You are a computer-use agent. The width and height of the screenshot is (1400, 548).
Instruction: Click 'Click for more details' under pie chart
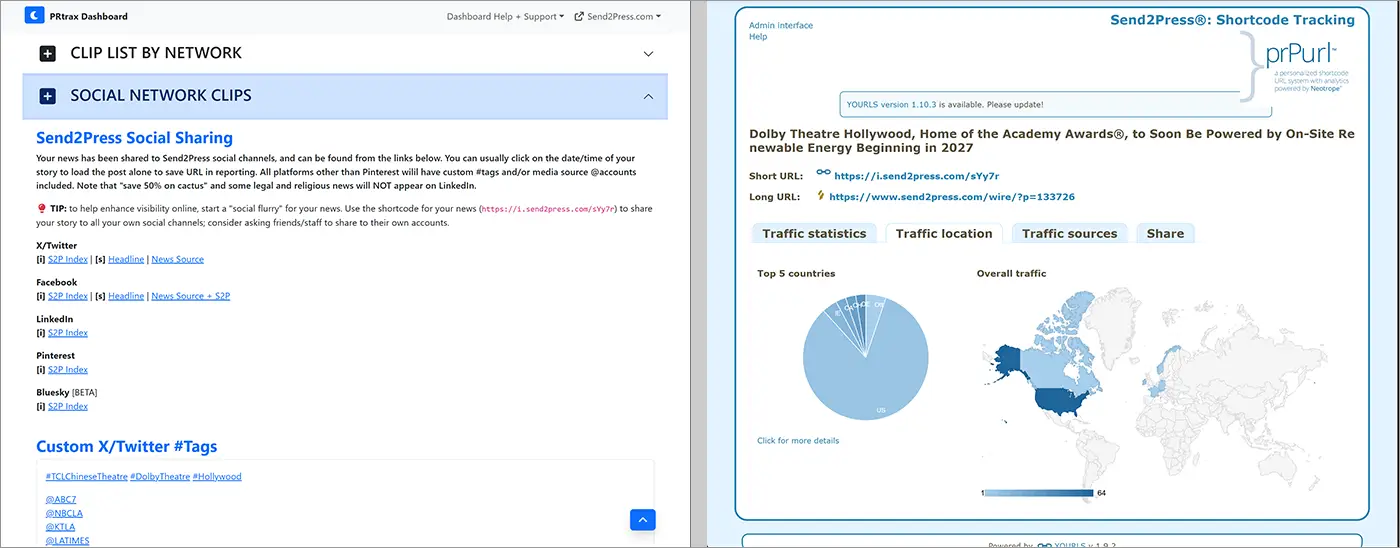[x=798, y=440]
